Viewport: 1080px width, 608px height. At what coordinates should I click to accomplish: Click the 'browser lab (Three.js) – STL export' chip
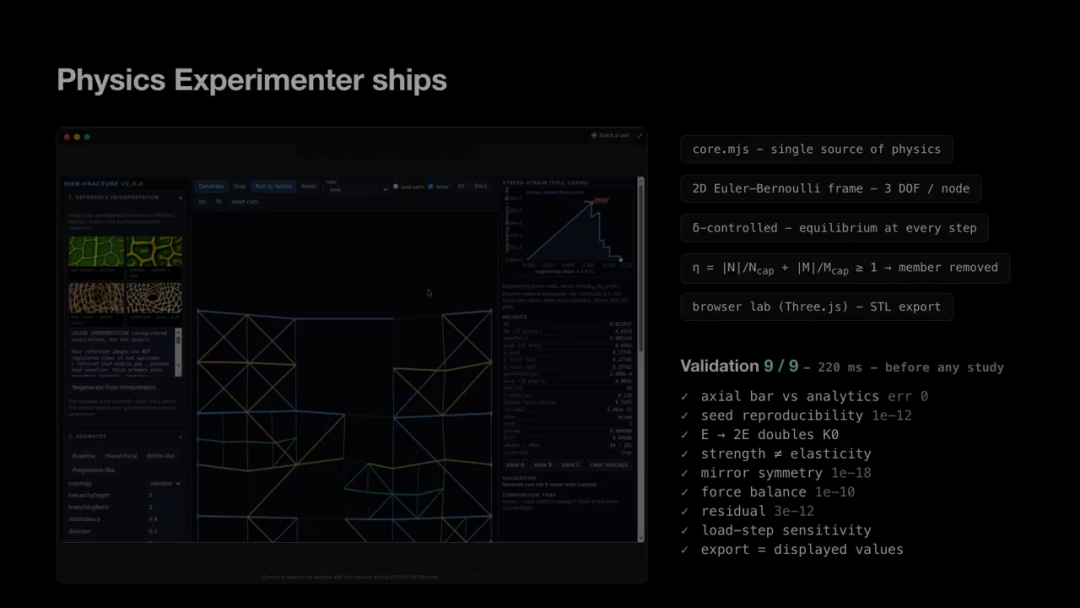[816, 307]
